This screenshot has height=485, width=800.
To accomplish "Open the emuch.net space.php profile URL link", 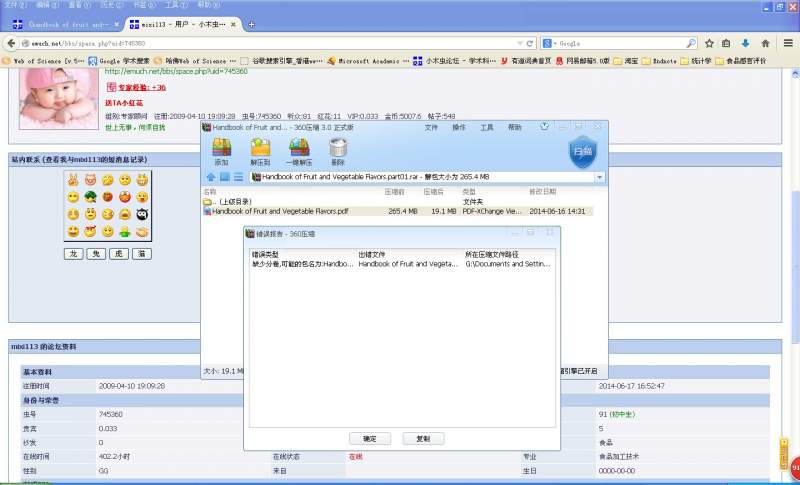I will click(176, 71).
